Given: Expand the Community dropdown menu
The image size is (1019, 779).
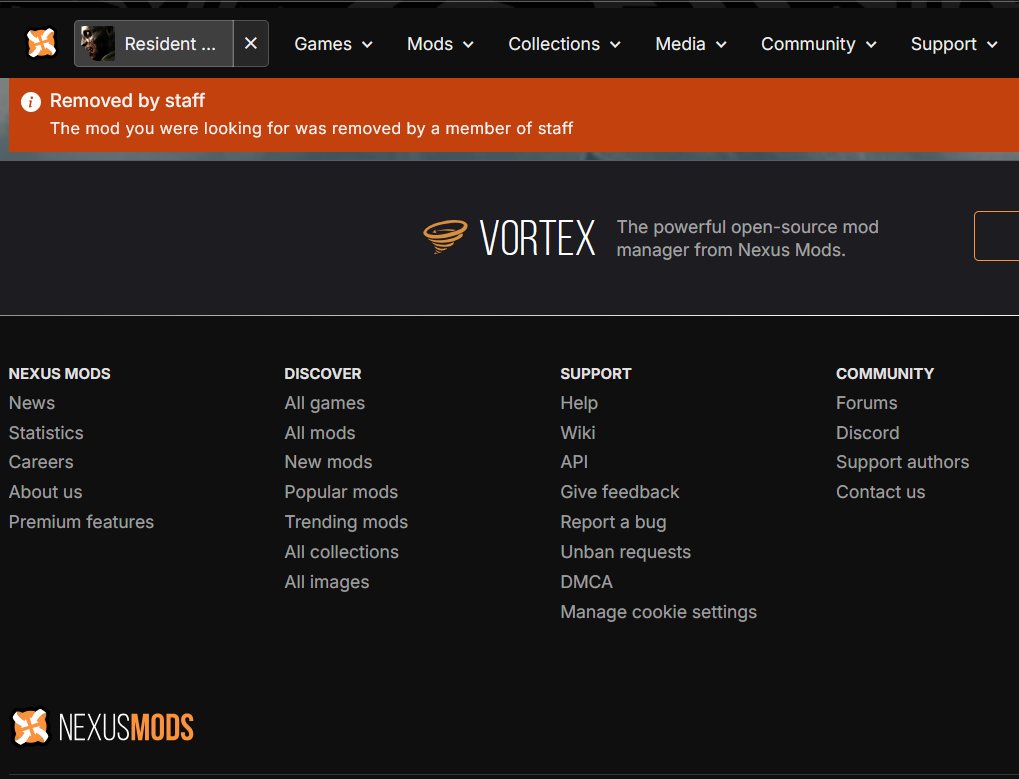Looking at the screenshot, I should pyautogui.click(x=819, y=44).
